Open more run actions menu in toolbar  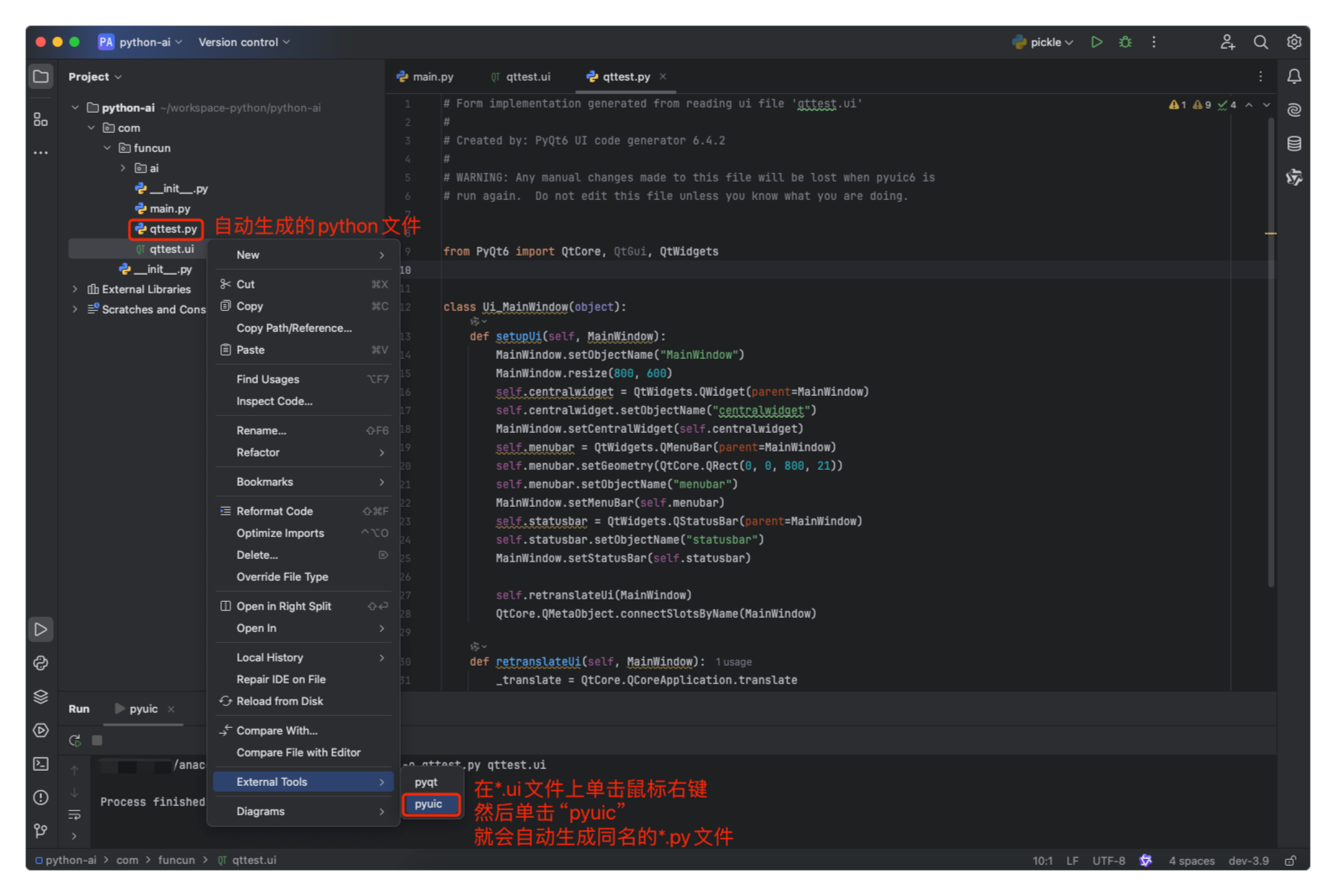1154,42
